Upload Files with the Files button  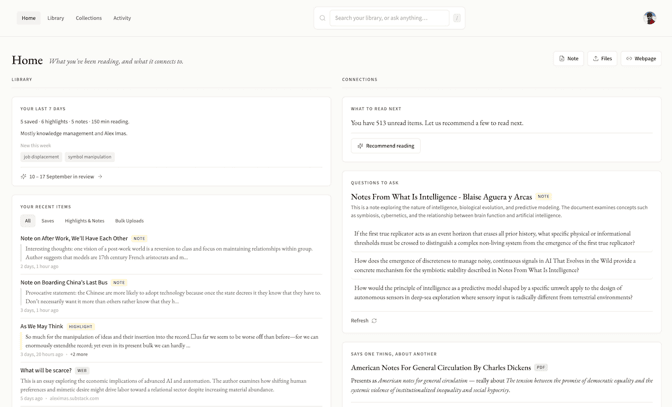coord(602,59)
